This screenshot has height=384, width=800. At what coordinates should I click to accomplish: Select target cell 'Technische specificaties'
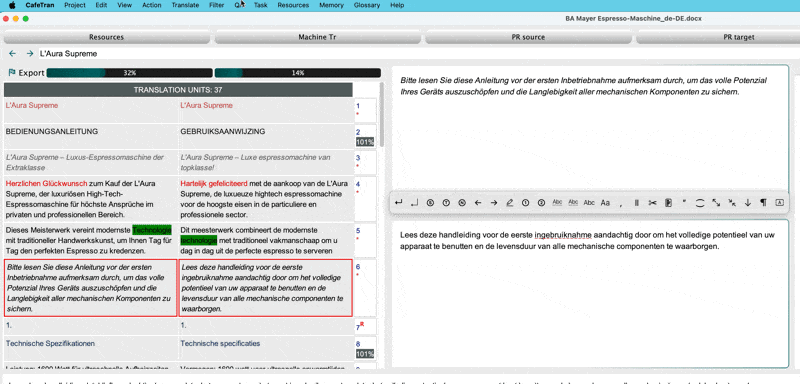pyautogui.click(x=266, y=348)
